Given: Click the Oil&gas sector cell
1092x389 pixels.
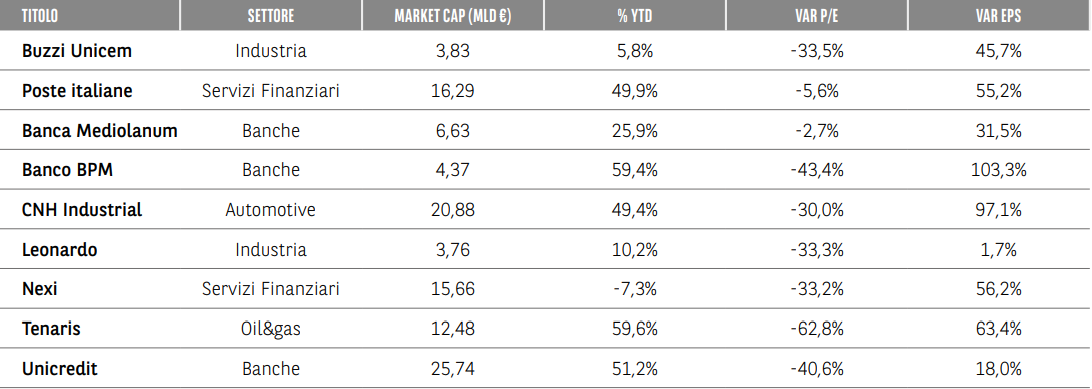Looking at the screenshot, I should [270, 328].
